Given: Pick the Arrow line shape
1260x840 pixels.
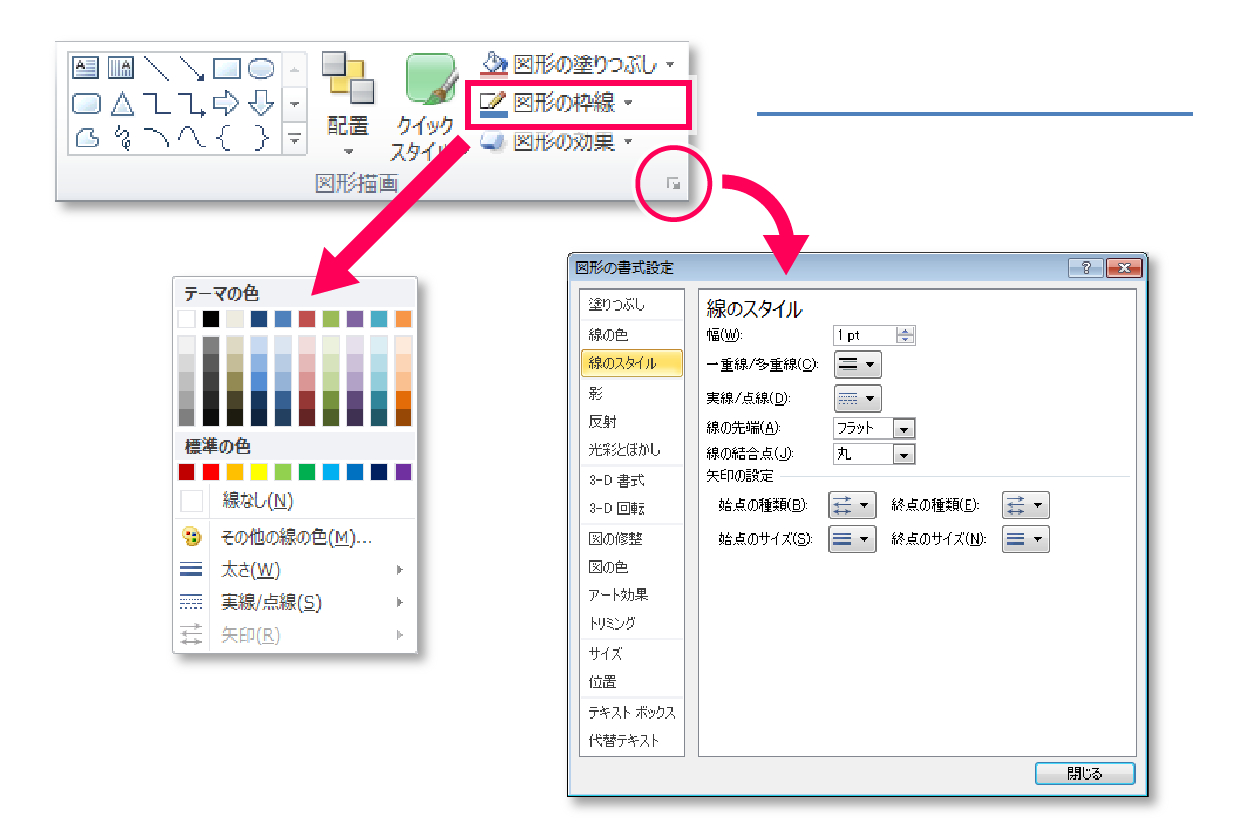Looking at the screenshot, I should click(191, 68).
